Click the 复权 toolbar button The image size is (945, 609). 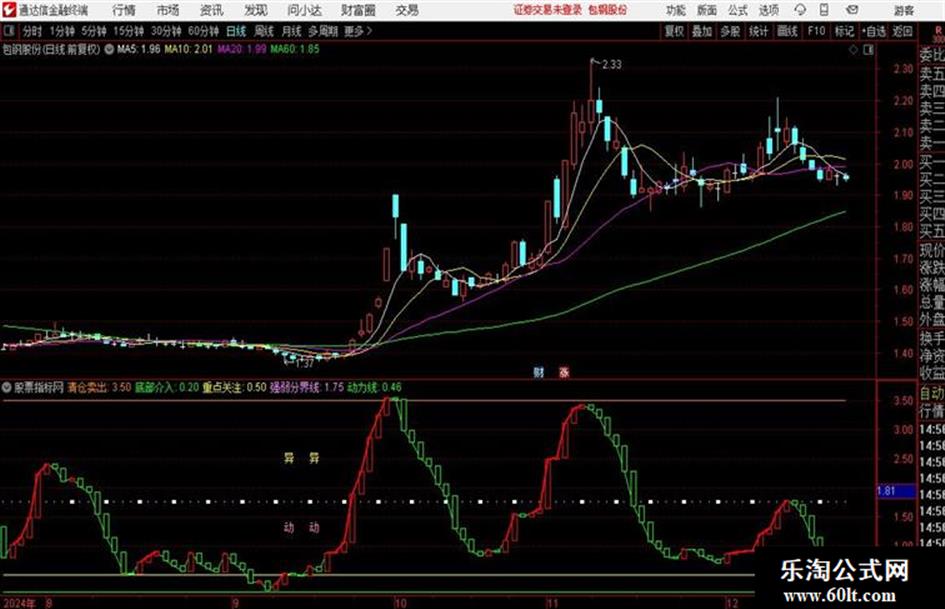click(674, 31)
